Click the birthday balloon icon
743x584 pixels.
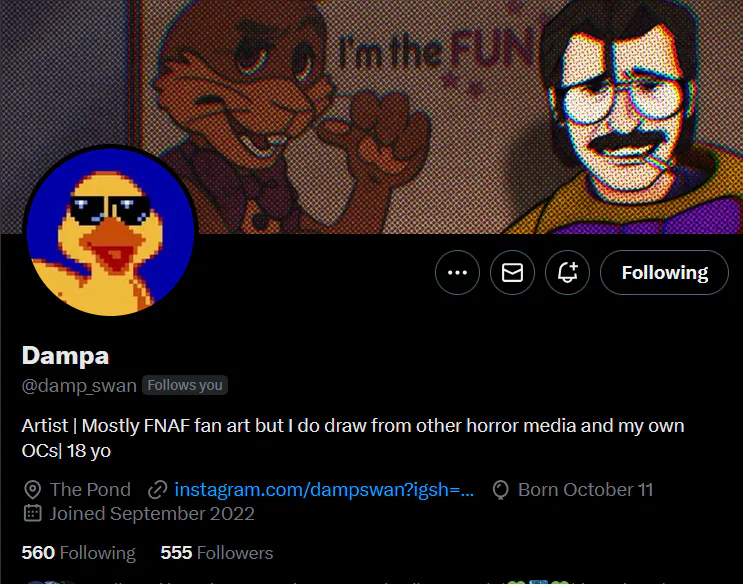pos(501,490)
